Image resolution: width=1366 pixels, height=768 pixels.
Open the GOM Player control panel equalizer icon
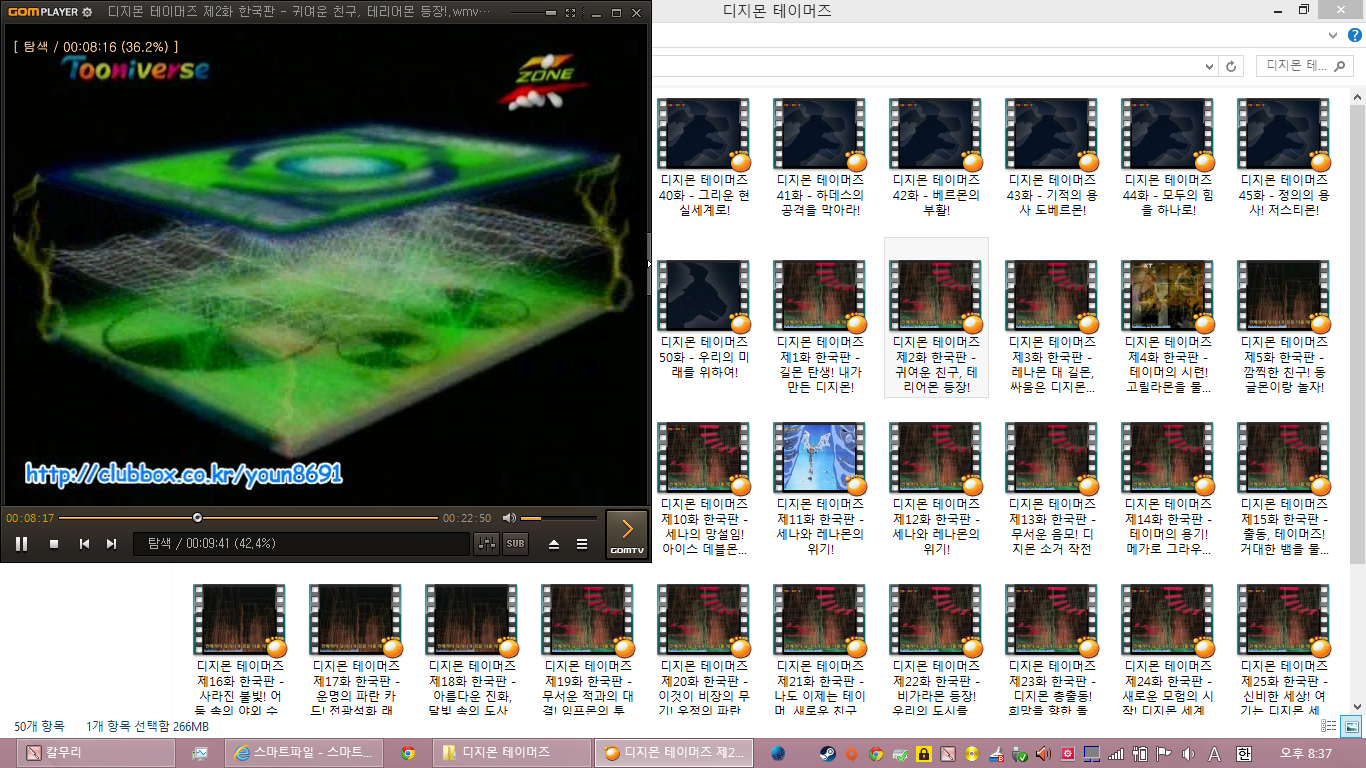pos(487,544)
